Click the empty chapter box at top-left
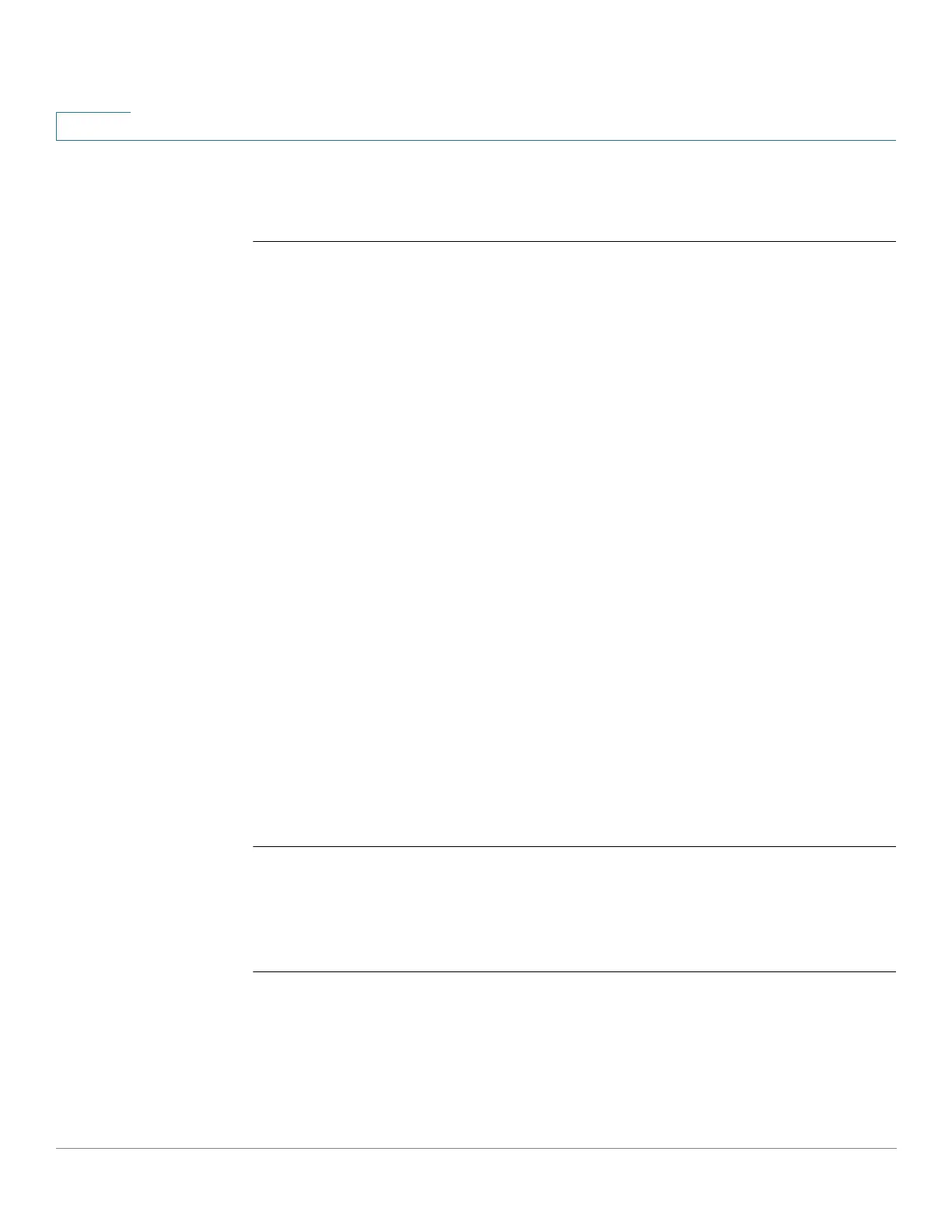This screenshot has width=952, height=1232. (93, 126)
